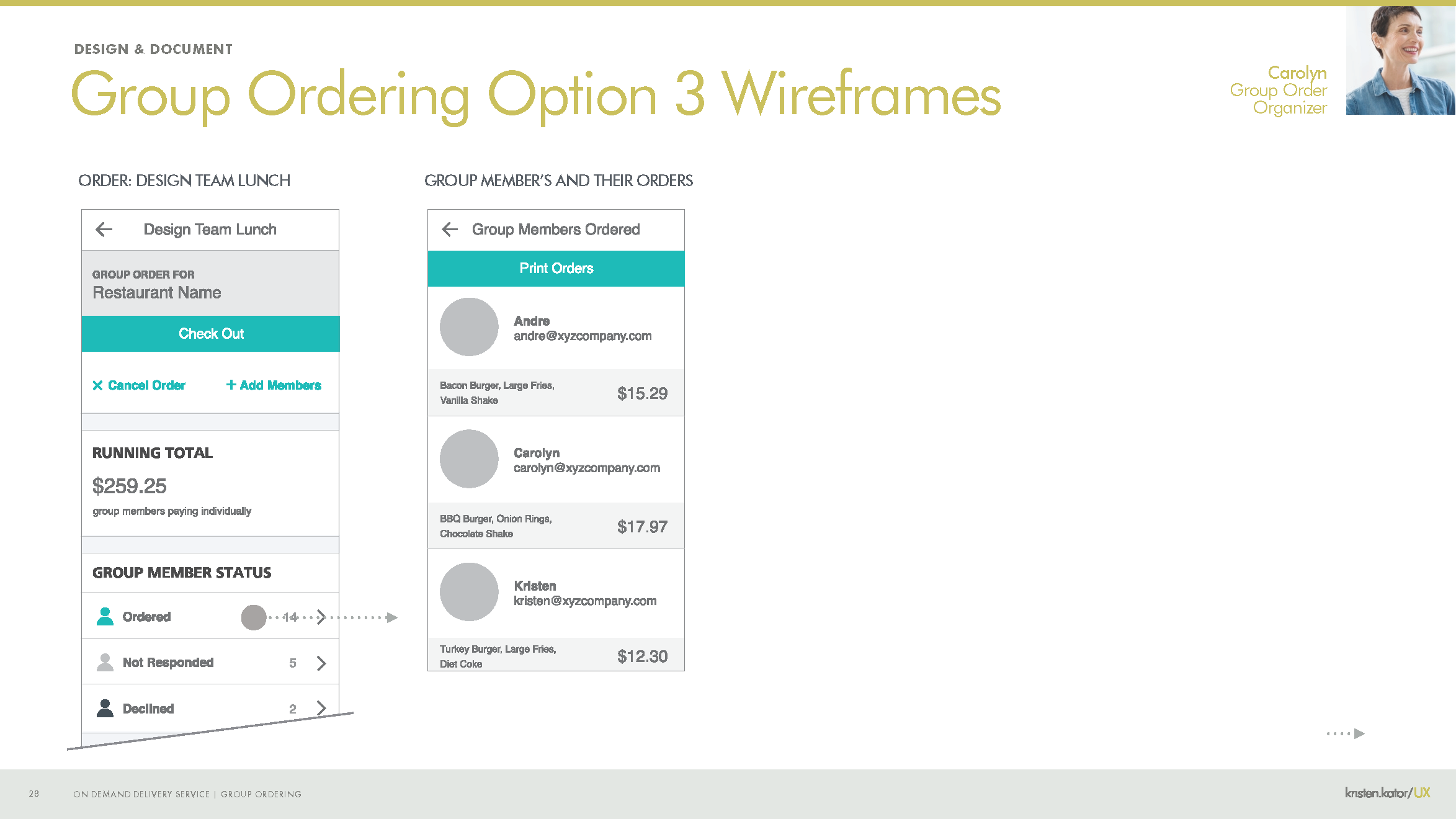Click the Print Orders button
This screenshot has width=1456, height=819.
556,268
